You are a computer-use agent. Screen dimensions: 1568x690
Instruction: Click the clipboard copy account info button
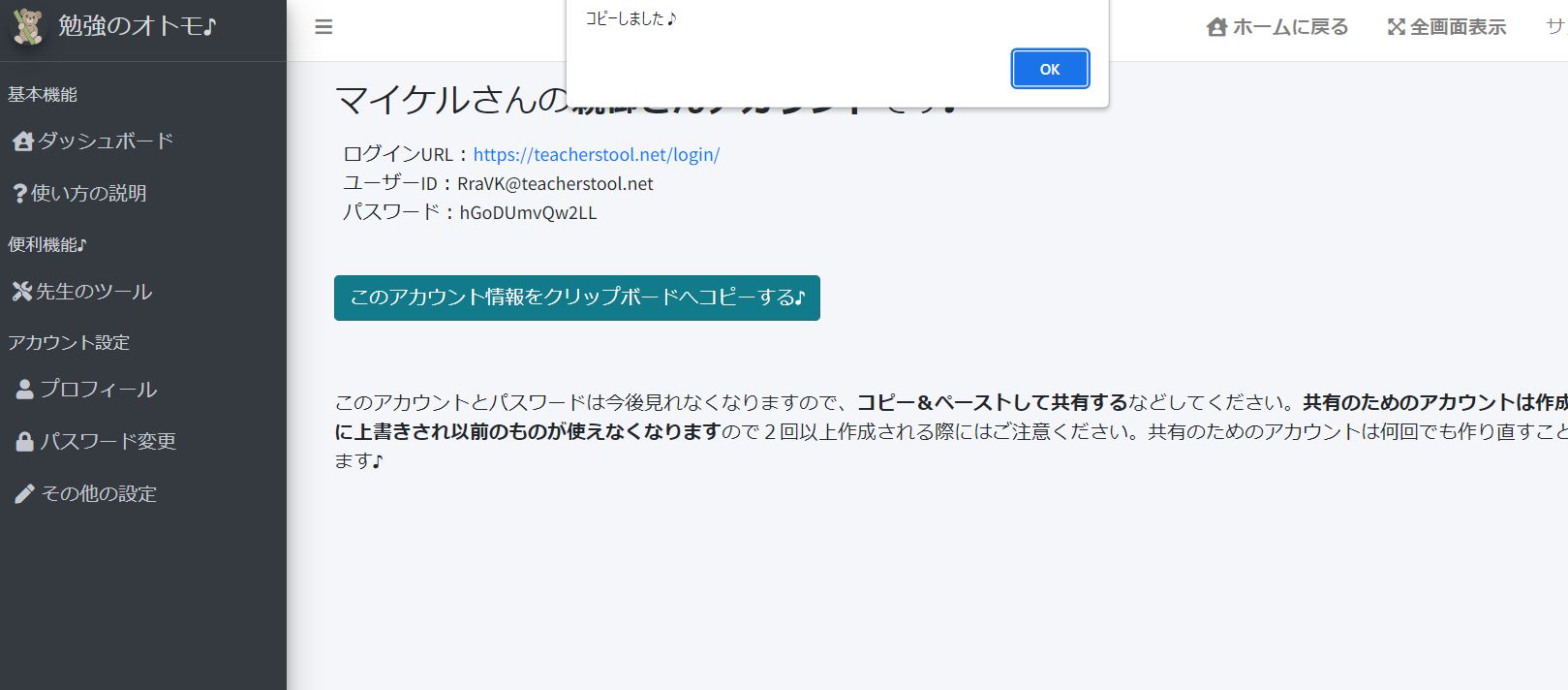[577, 298]
